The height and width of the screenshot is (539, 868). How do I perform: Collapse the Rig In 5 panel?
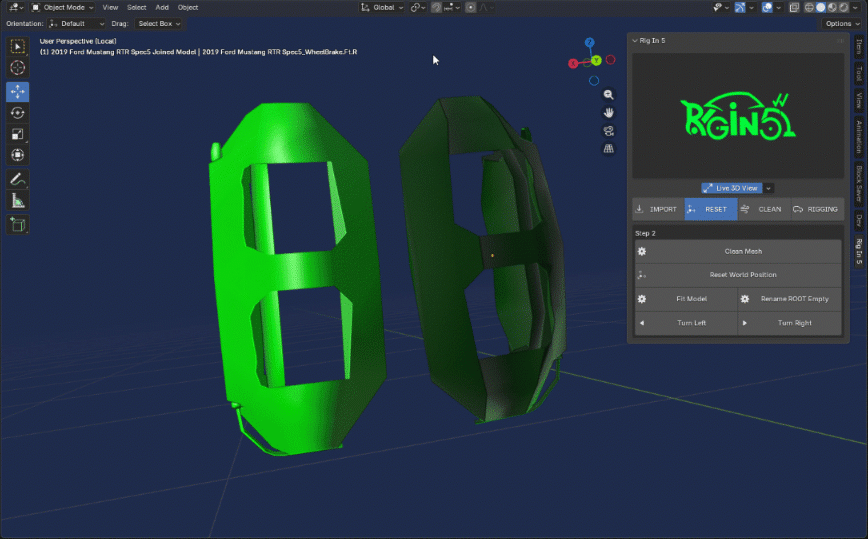635,40
